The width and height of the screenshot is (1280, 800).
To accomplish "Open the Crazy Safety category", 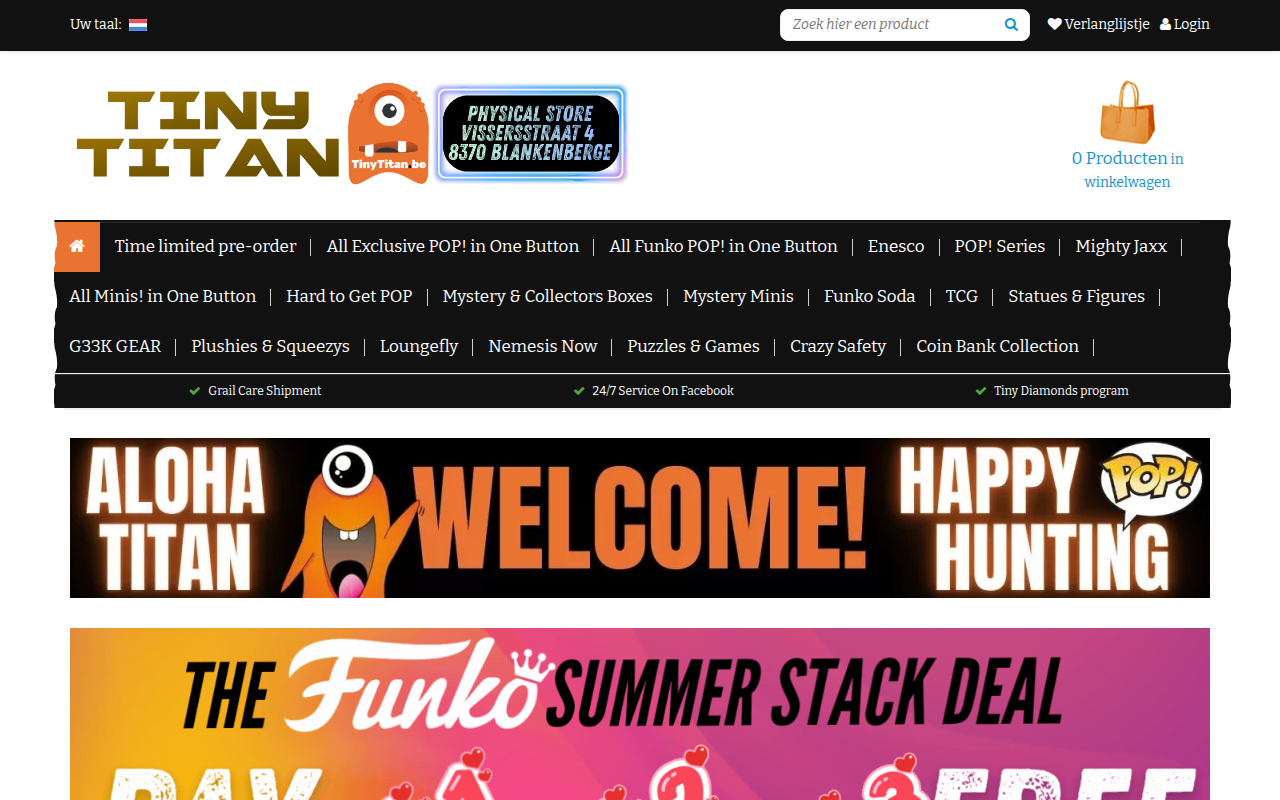I will [838, 346].
